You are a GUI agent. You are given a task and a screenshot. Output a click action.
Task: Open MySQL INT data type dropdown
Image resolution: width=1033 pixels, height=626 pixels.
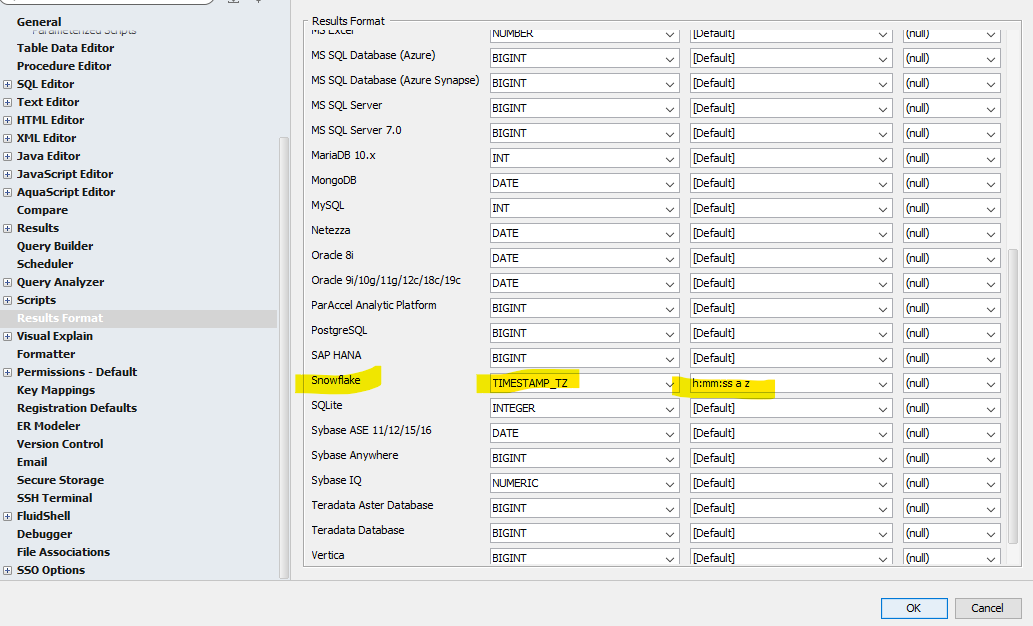click(x=669, y=208)
